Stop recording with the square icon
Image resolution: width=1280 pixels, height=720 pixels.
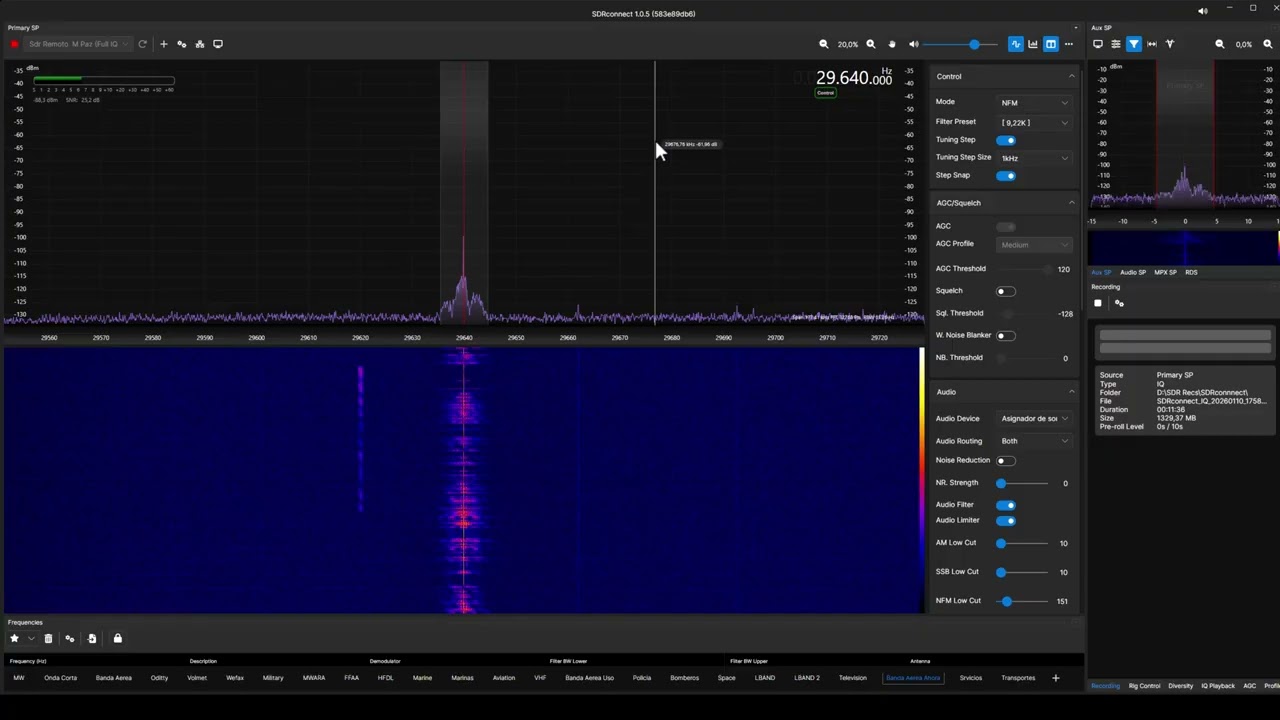1098,303
